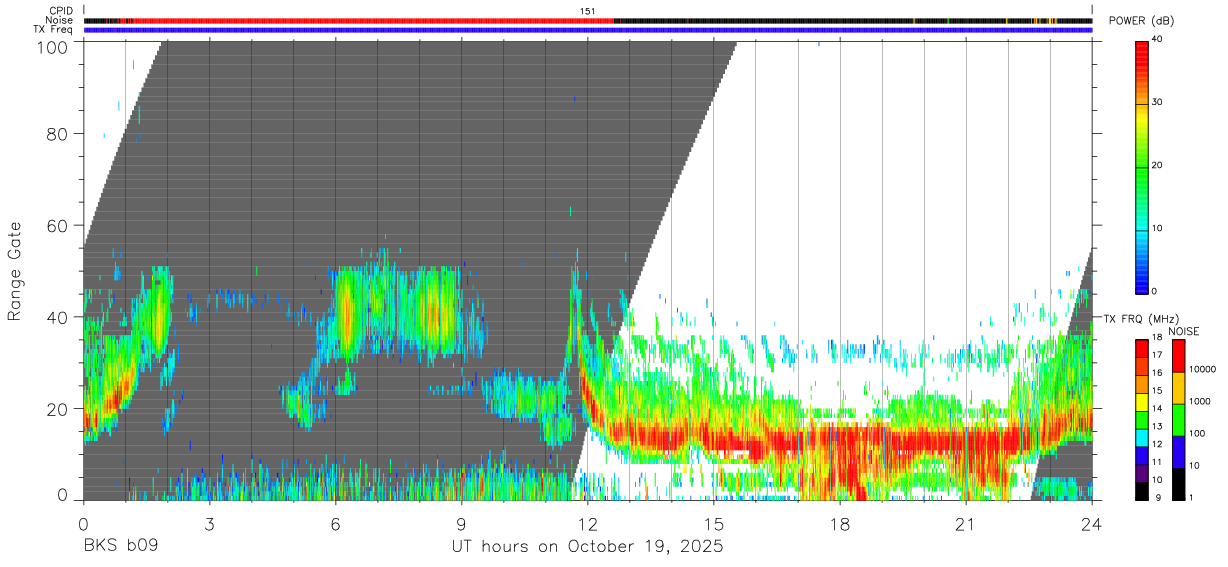The image size is (1228, 567).
Task: Click the noise color scale bar
Action: [1178, 418]
